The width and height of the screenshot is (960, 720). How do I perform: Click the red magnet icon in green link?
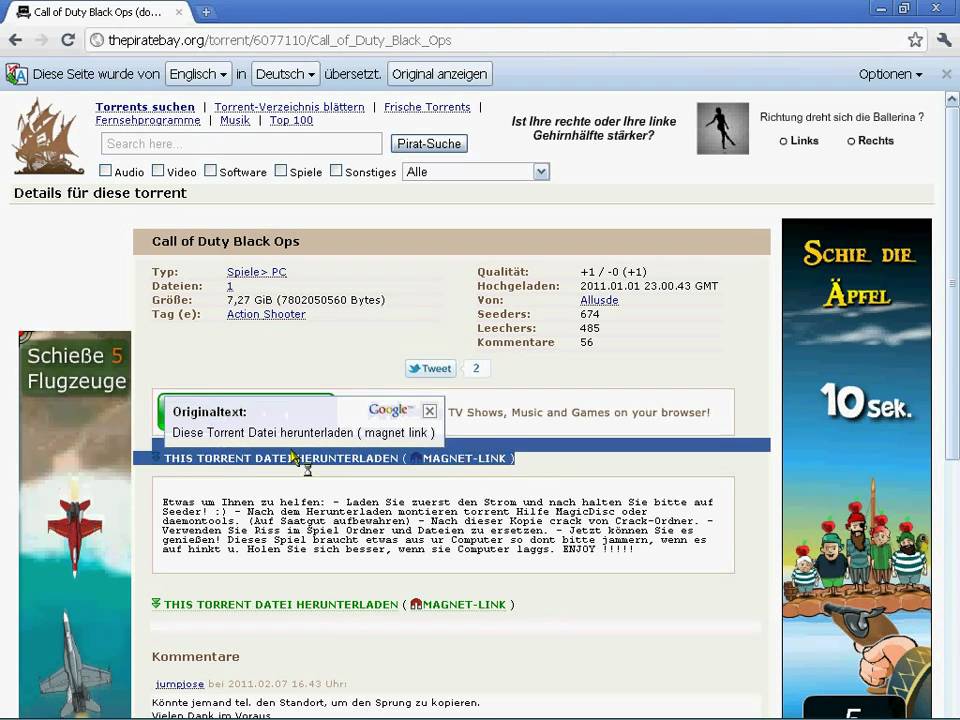pyautogui.click(x=416, y=604)
